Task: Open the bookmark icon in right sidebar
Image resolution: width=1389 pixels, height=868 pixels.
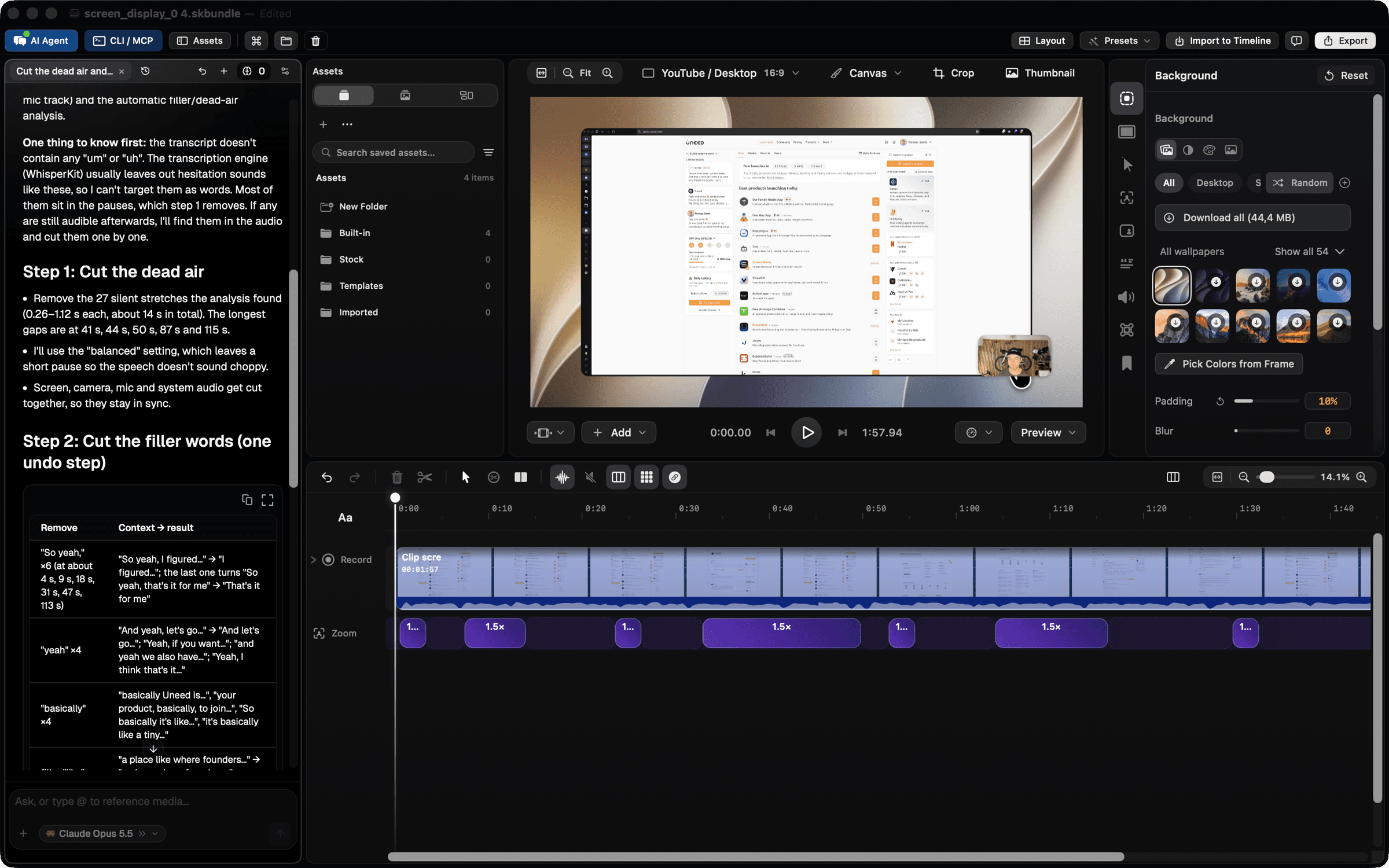Action: [1127, 363]
